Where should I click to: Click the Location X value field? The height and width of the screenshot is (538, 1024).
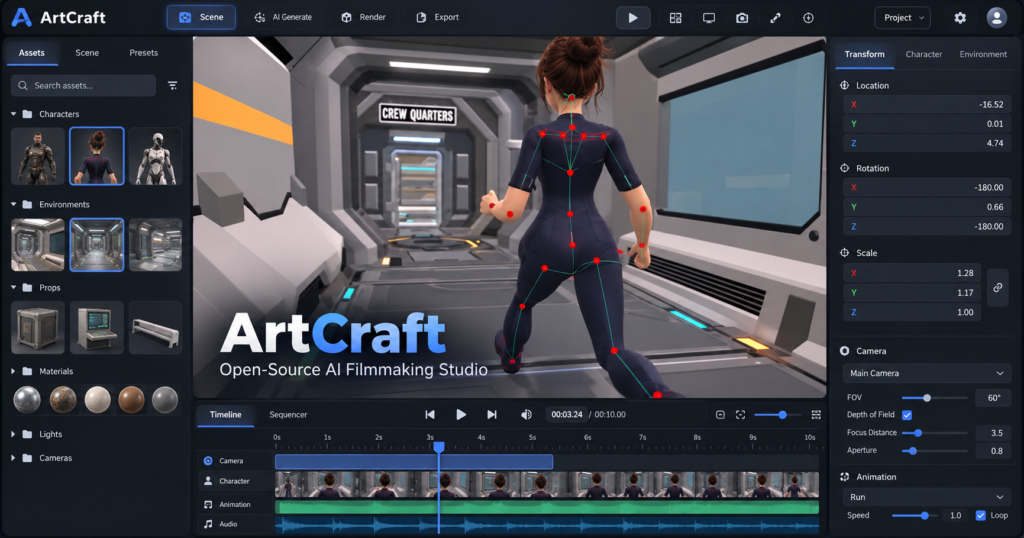tap(926, 104)
